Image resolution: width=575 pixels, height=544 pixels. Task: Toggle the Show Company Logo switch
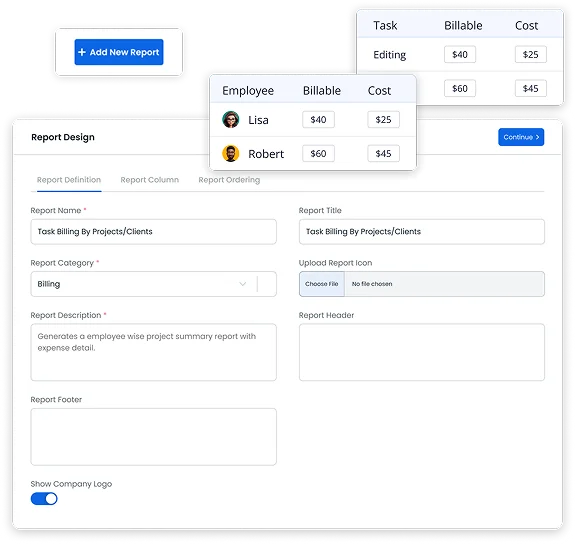pyautogui.click(x=44, y=499)
